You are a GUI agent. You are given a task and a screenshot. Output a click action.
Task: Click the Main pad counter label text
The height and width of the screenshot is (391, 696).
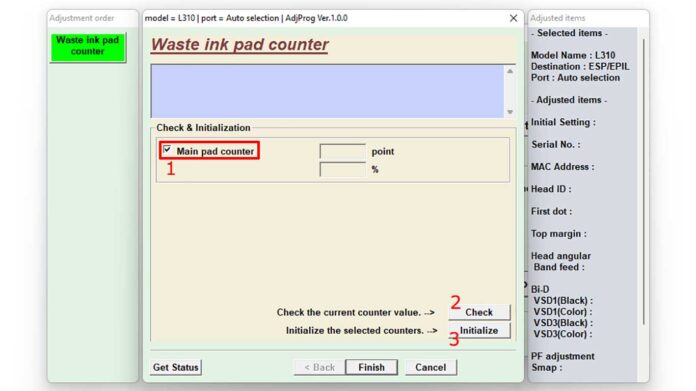(x=215, y=151)
